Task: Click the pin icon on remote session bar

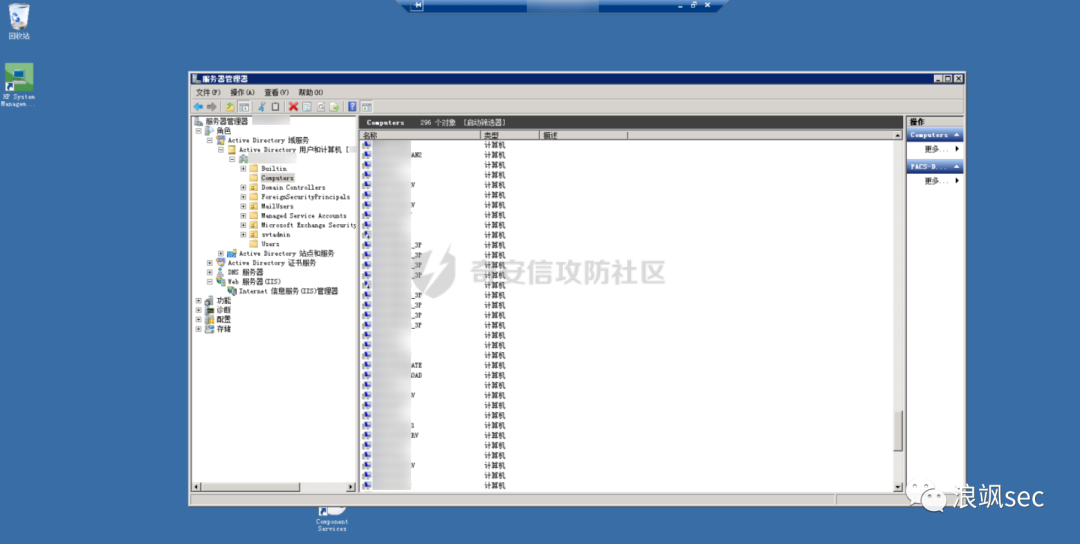Action: (417, 5)
